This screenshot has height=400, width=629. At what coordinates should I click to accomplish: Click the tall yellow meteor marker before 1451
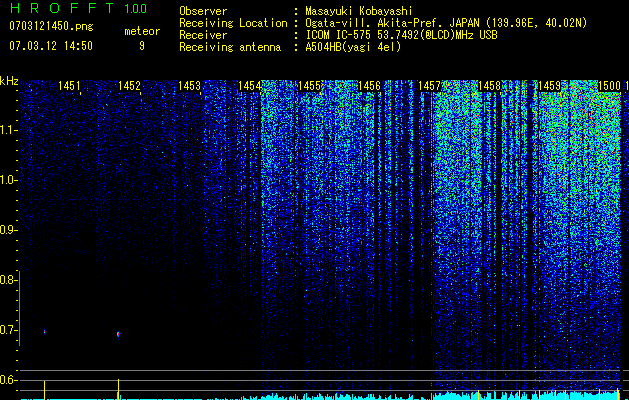coord(44,390)
